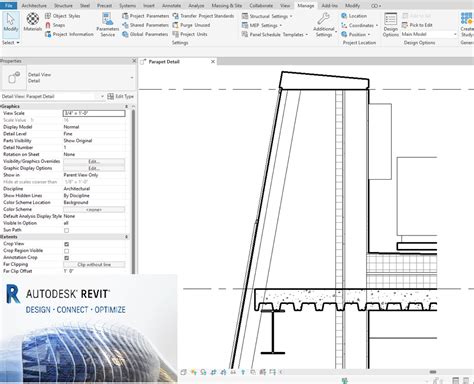
Task: Switch to the Annotate tab
Action: (x=171, y=6)
